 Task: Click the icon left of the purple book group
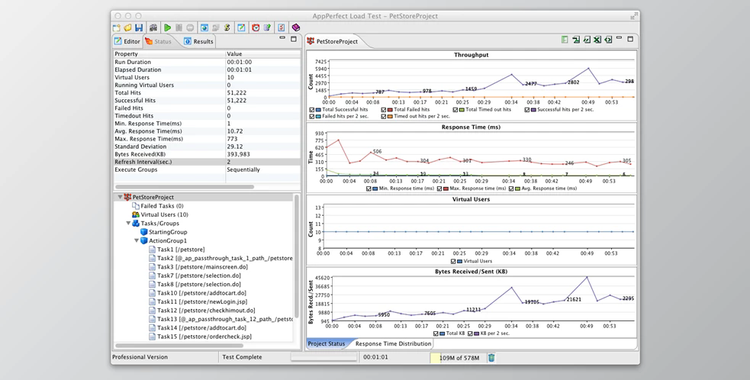coord(282,28)
